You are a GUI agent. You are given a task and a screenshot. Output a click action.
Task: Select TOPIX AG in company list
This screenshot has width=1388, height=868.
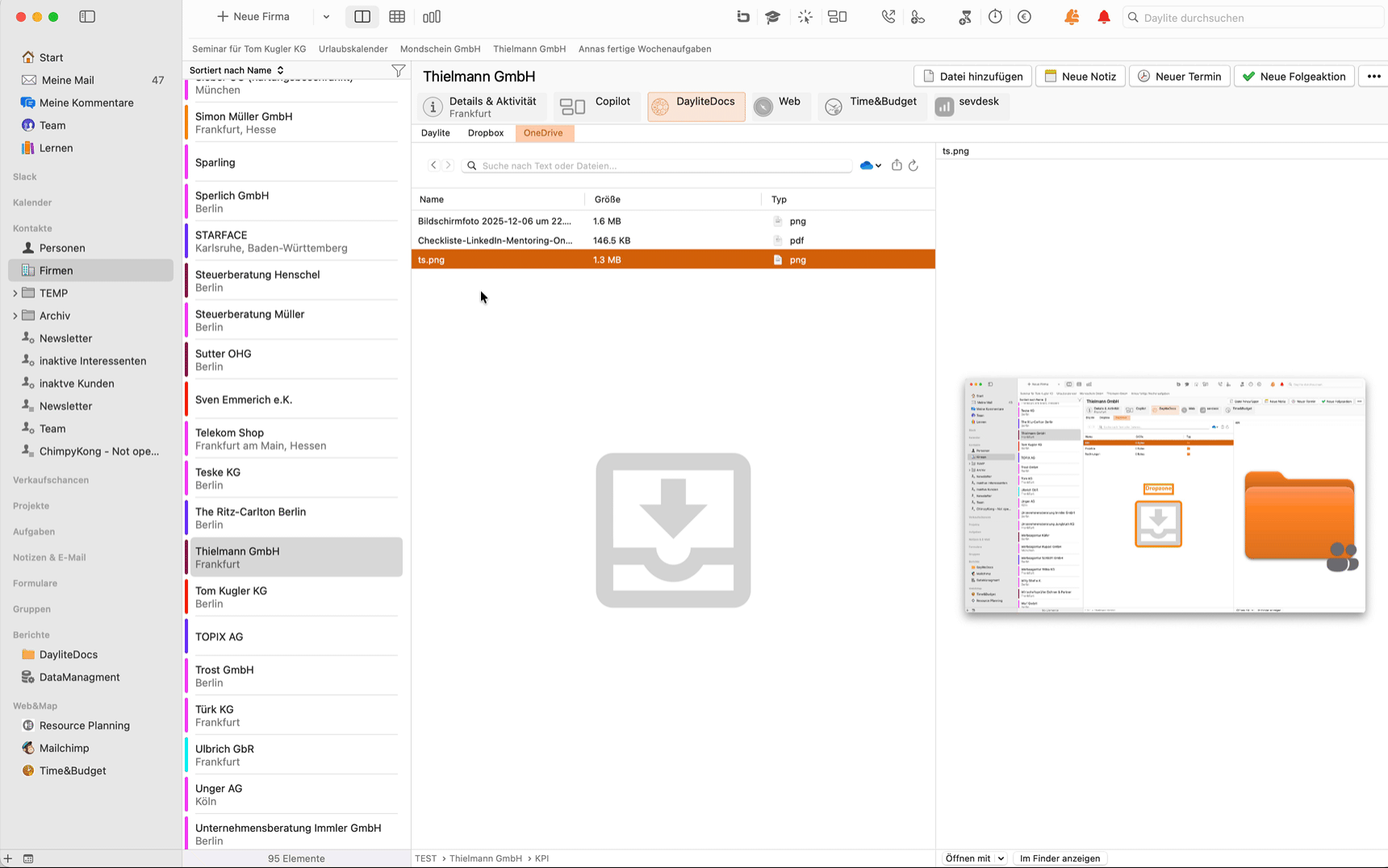[x=295, y=637]
